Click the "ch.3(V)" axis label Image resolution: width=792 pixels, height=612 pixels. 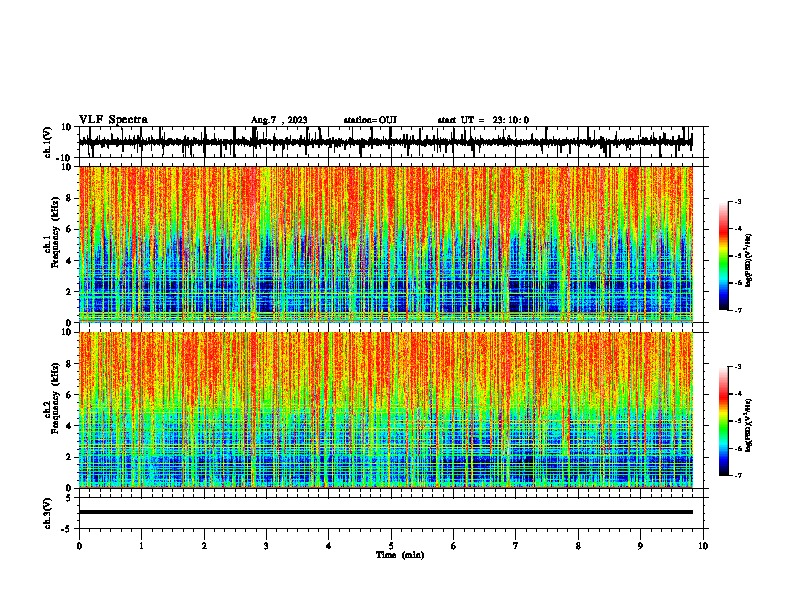coord(48,513)
